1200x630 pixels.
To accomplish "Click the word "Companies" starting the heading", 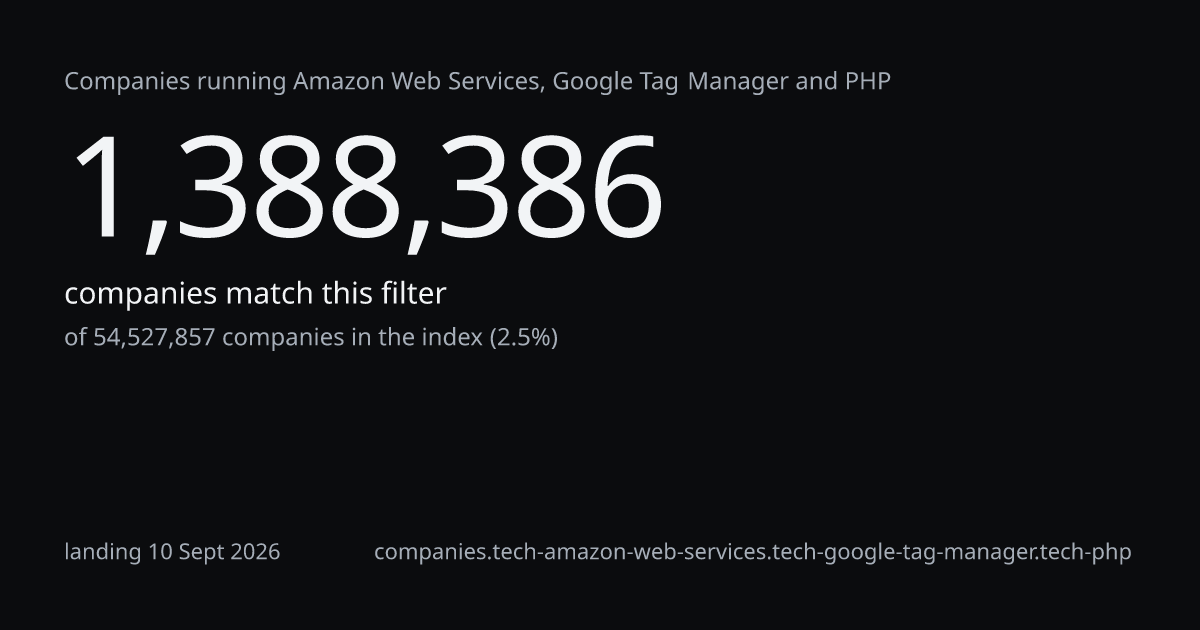I will click(127, 82).
